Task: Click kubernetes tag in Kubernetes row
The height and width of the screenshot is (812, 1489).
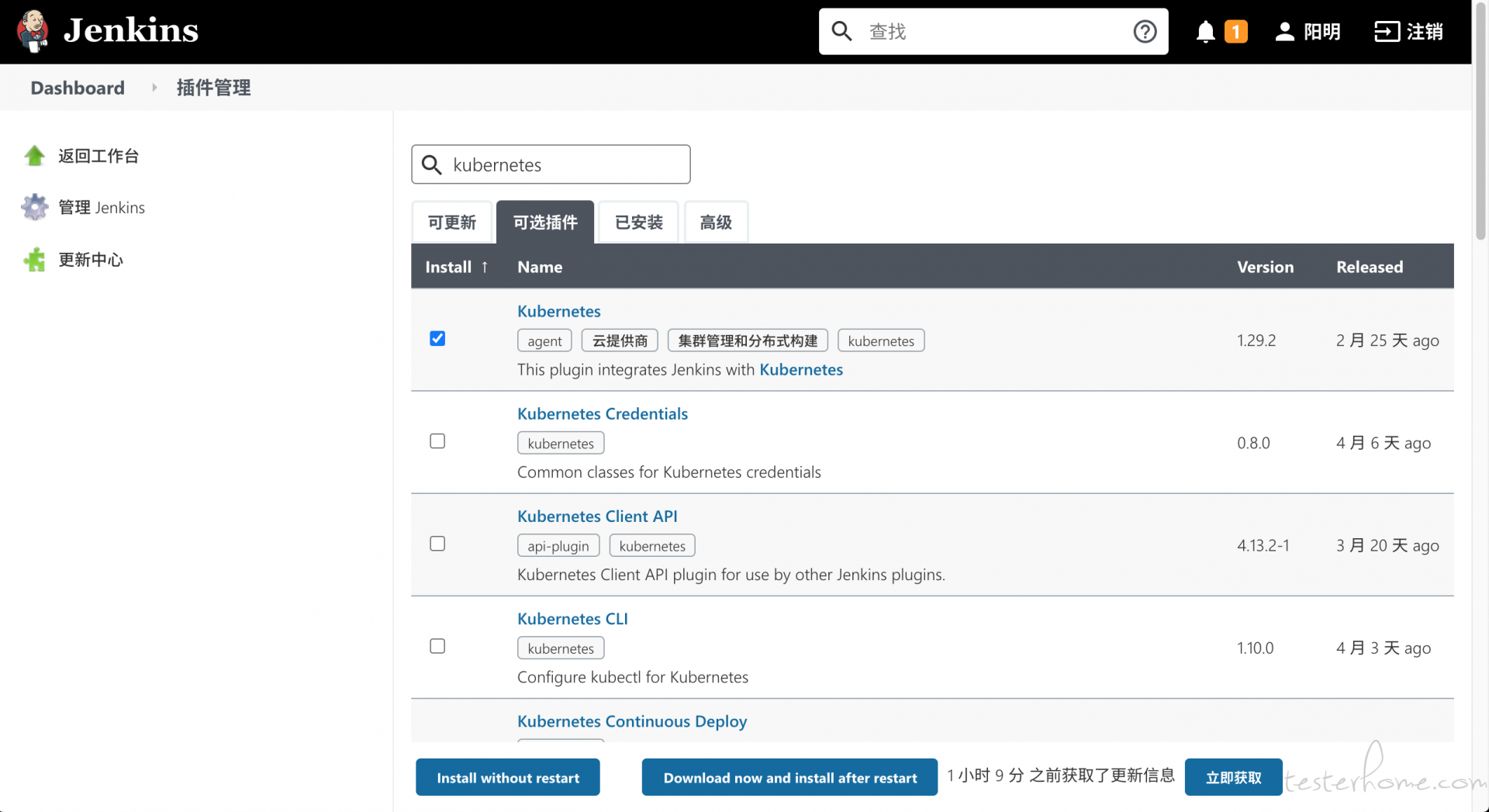Action: (881, 340)
